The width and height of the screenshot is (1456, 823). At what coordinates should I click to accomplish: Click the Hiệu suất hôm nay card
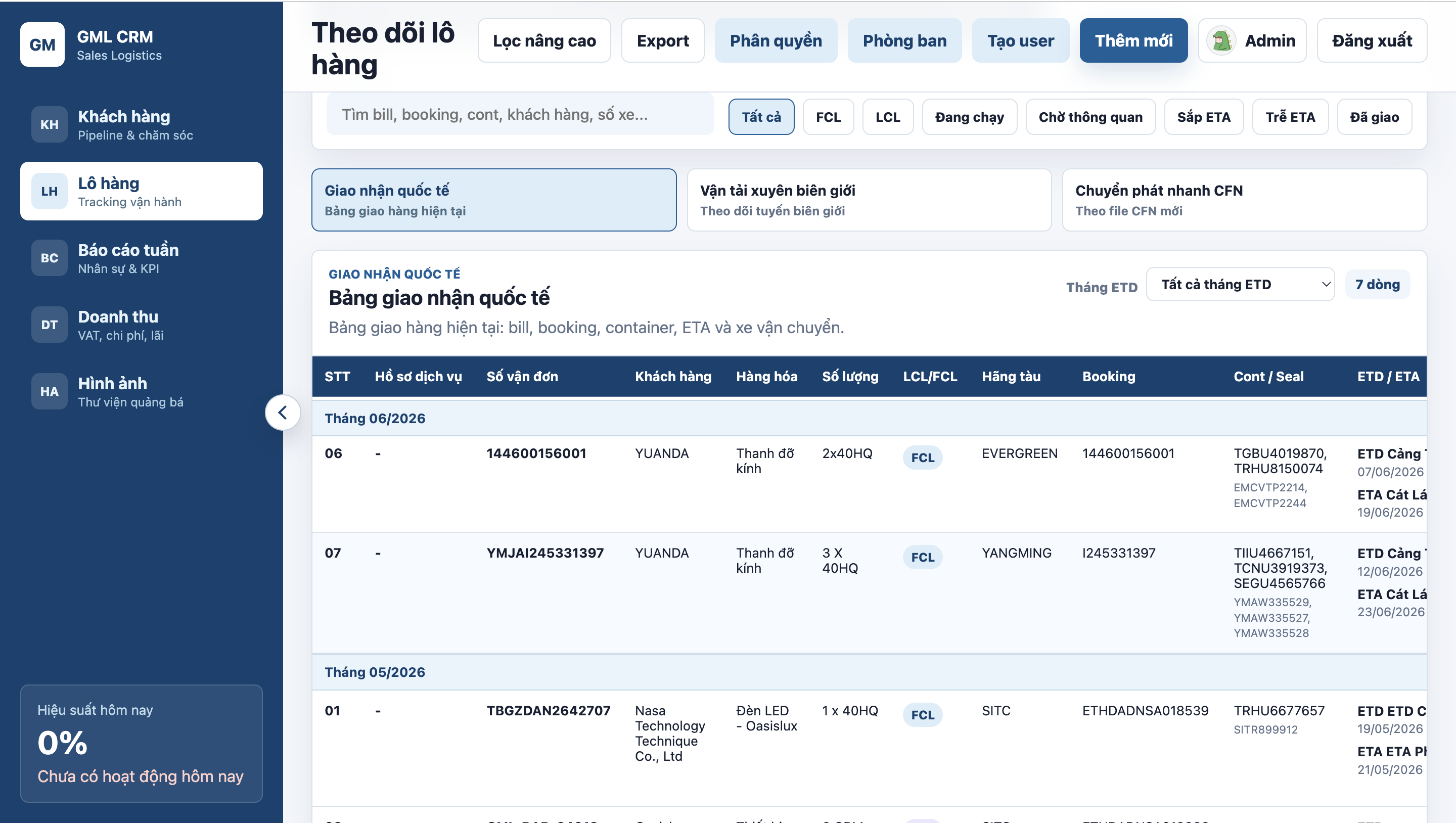tap(142, 743)
